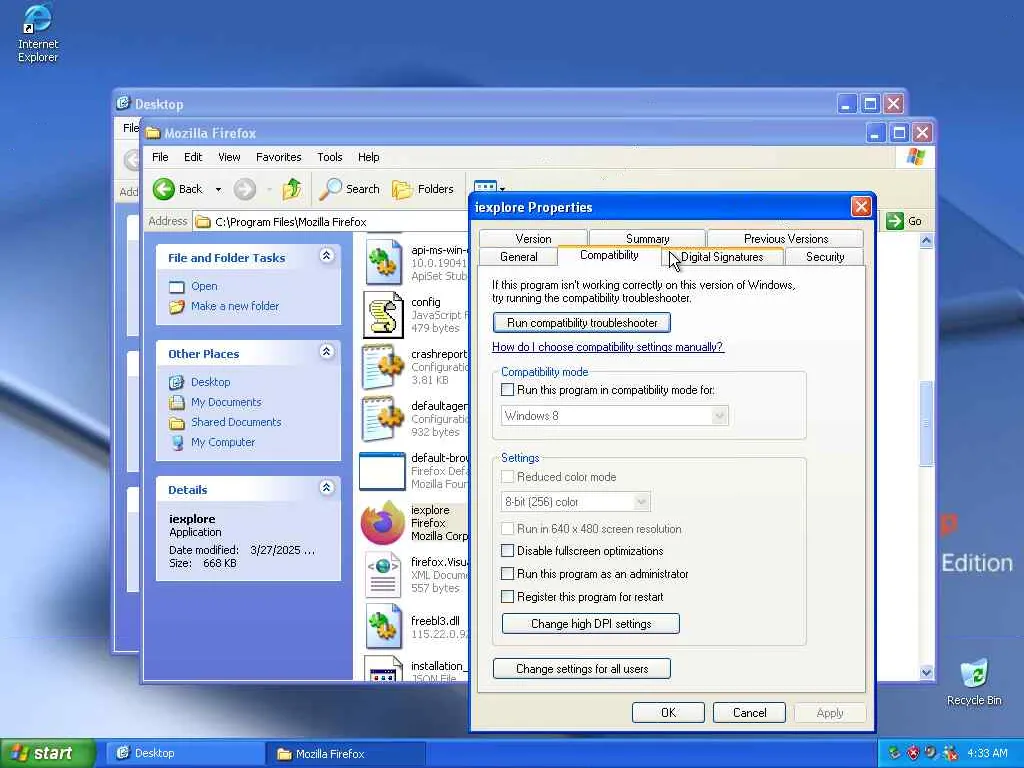Viewport: 1024px width, 768px height.
Task: Open the Views dropdown in the toolbar
Action: pos(502,189)
